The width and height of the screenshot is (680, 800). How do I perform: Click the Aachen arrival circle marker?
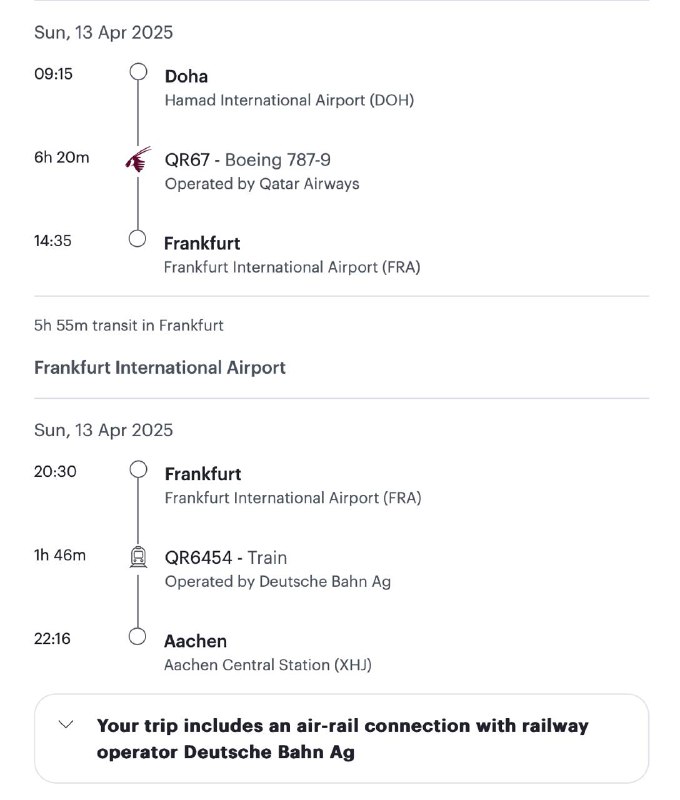137,637
